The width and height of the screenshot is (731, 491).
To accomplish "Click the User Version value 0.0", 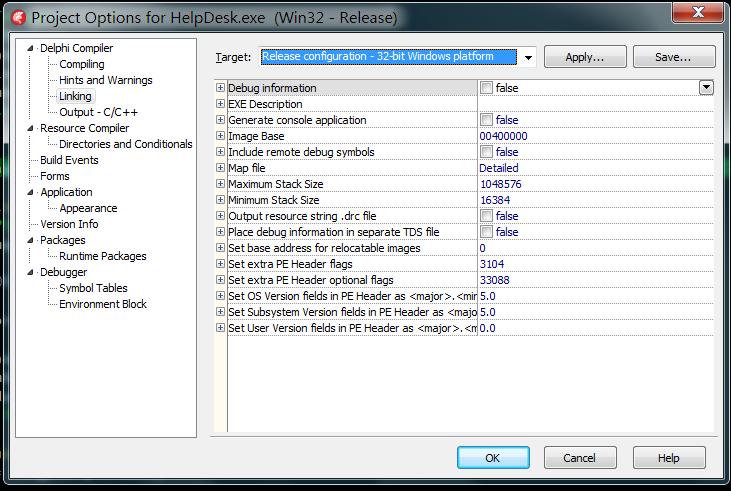I will point(596,328).
